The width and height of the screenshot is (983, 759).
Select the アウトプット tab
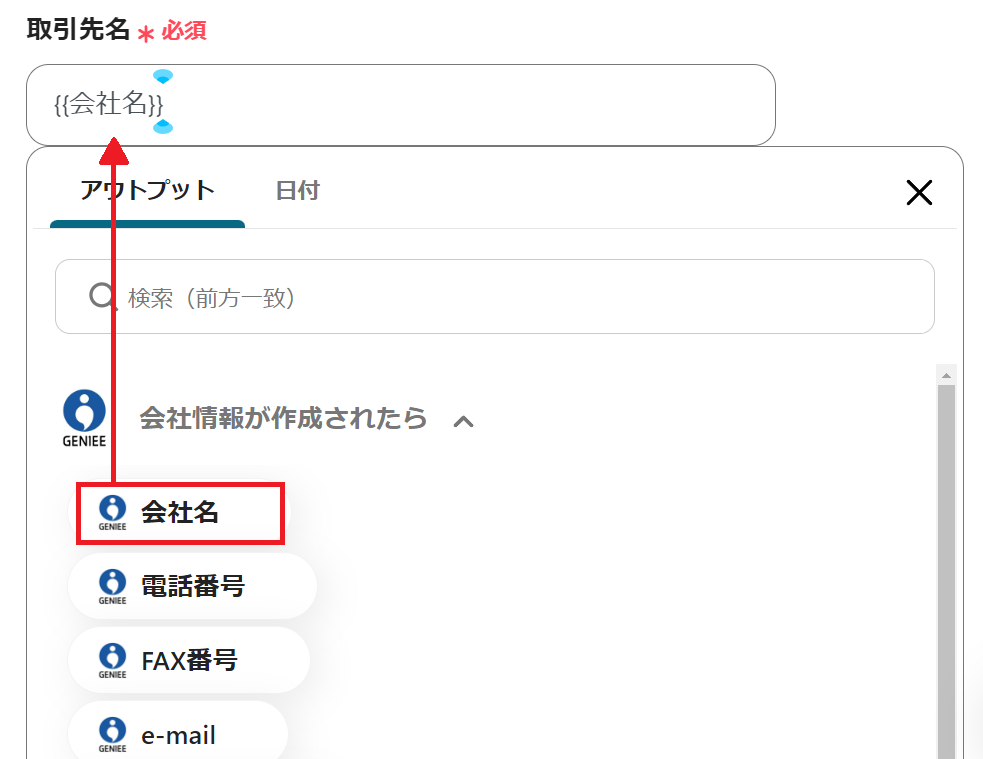147,190
